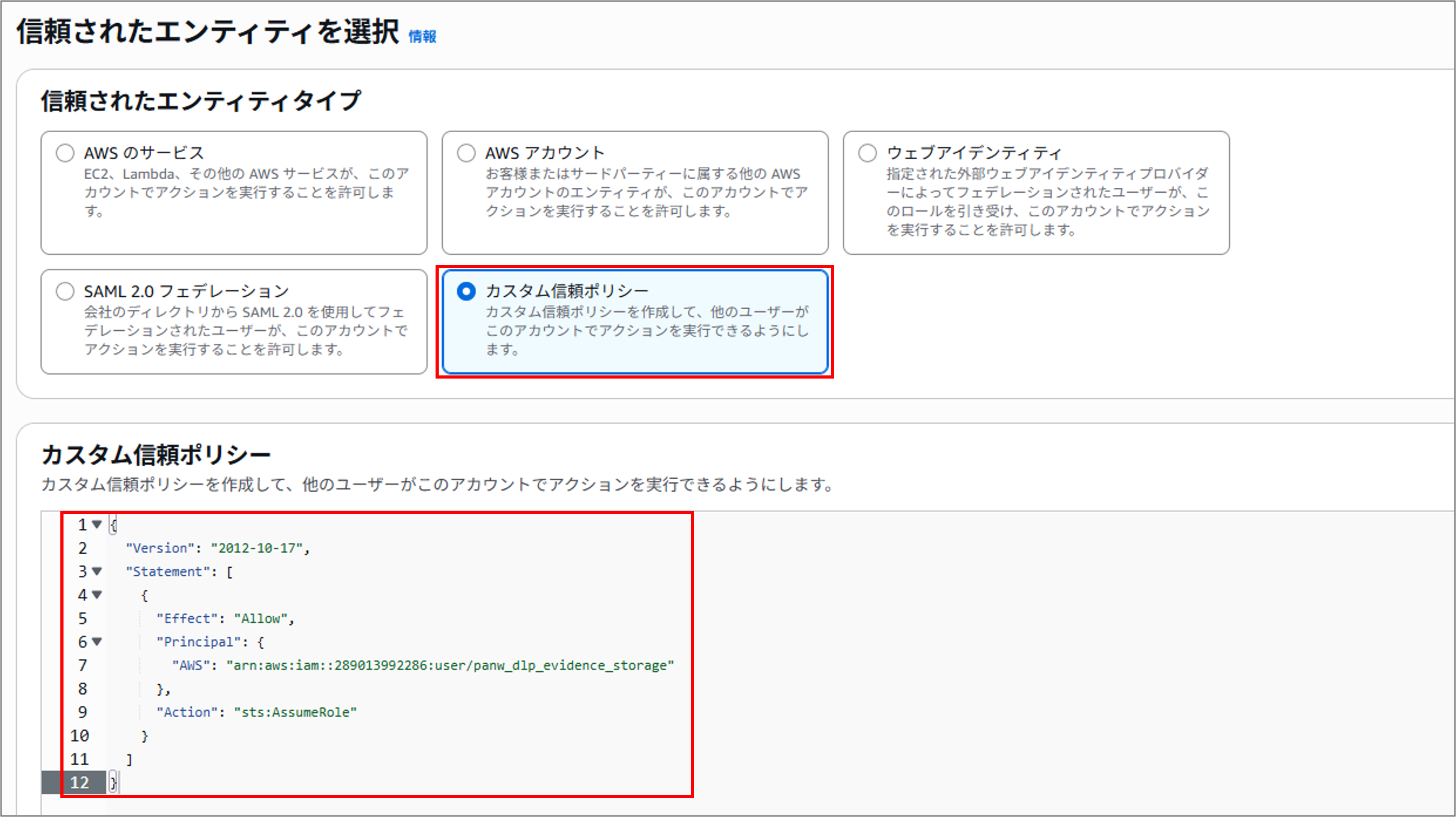Image resolution: width=1456 pixels, height=817 pixels.
Task: Collapse the Statement fold arrow on line 3
Action: pyautogui.click(x=97, y=571)
